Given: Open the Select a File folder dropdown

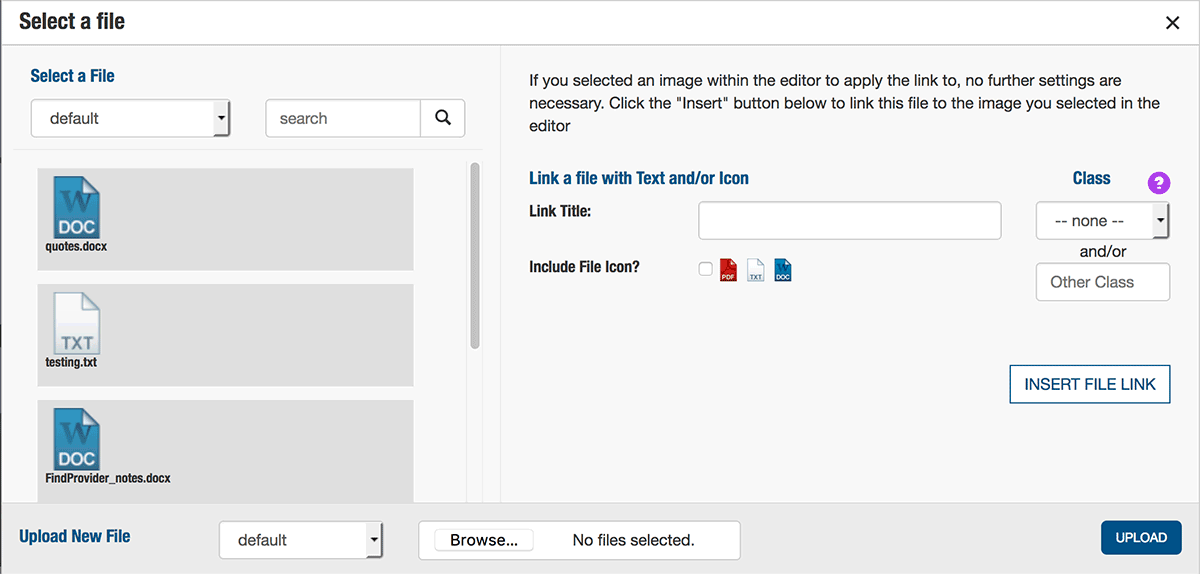Looking at the screenshot, I should click(131, 118).
